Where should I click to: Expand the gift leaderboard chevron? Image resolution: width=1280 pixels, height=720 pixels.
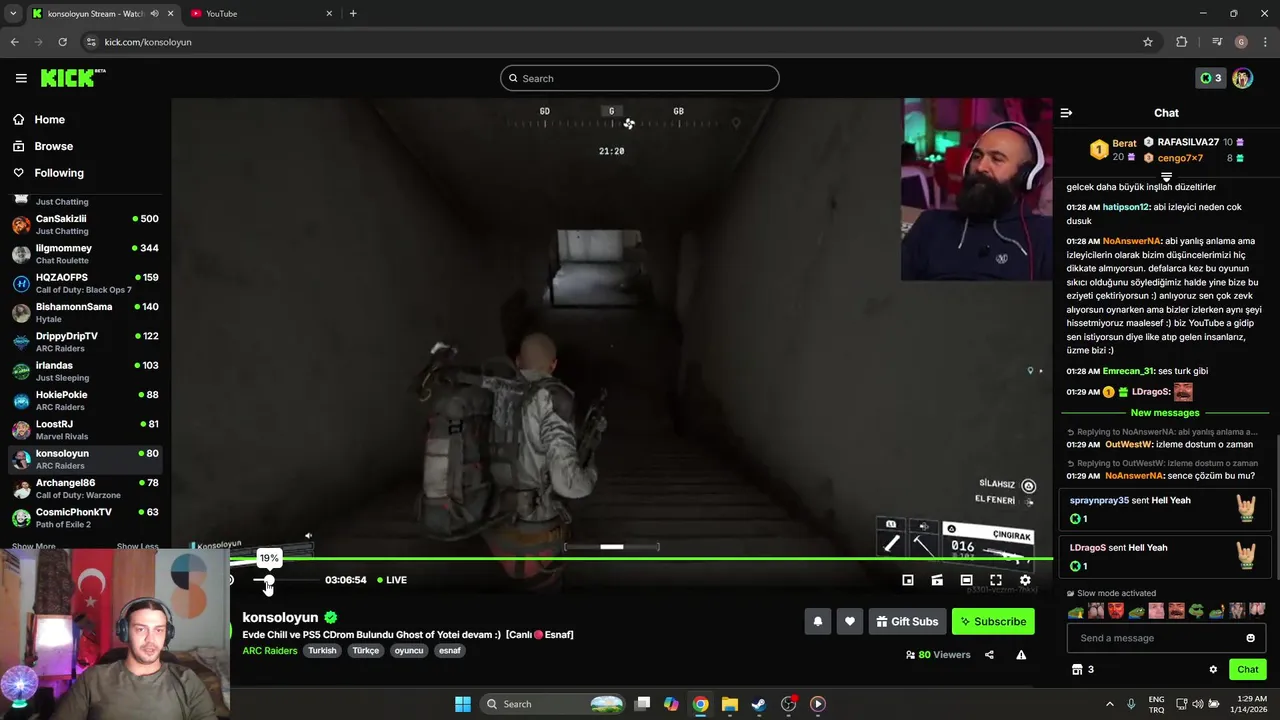click(1166, 177)
